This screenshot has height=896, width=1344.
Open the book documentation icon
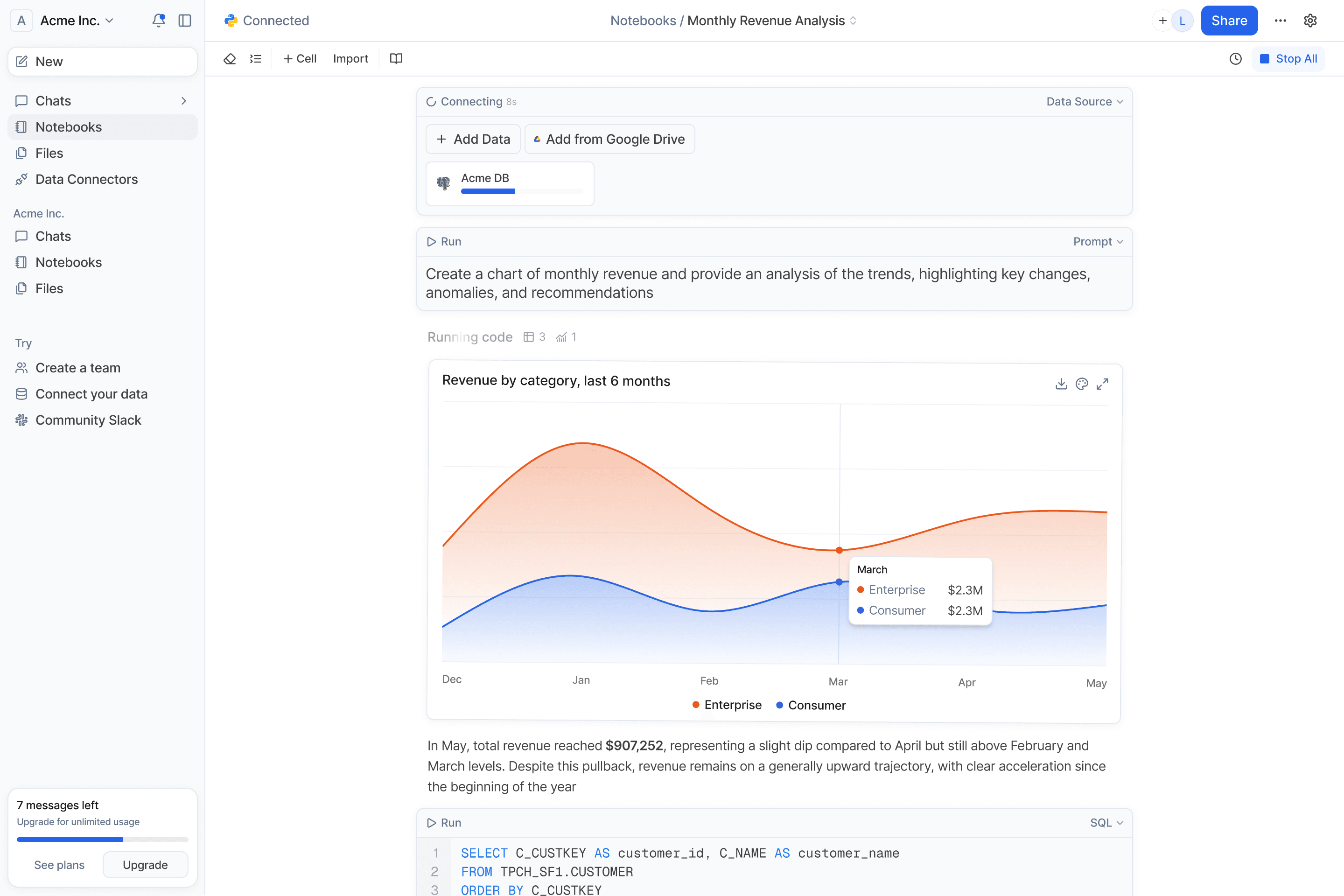(396, 59)
